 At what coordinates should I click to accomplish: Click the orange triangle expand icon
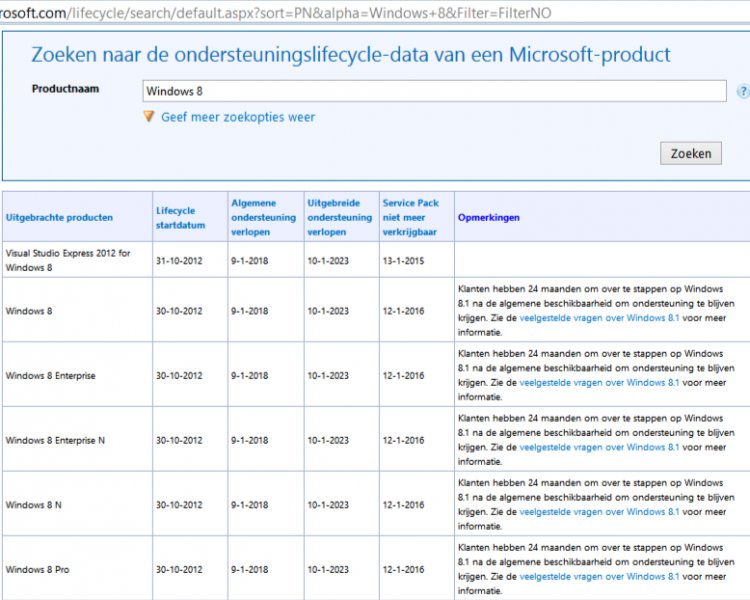click(x=149, y=116)
